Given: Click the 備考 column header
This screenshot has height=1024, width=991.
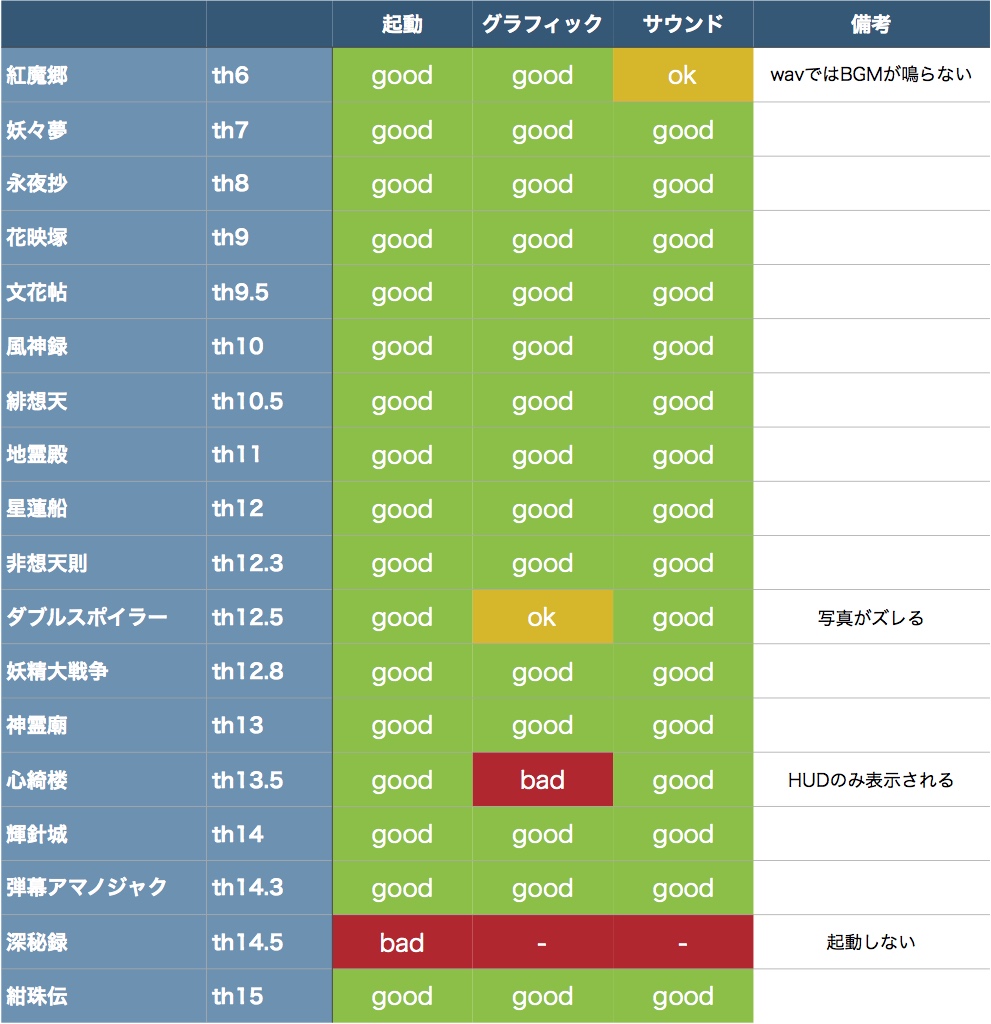Looking at the screenshot, I should click(871, 24).
